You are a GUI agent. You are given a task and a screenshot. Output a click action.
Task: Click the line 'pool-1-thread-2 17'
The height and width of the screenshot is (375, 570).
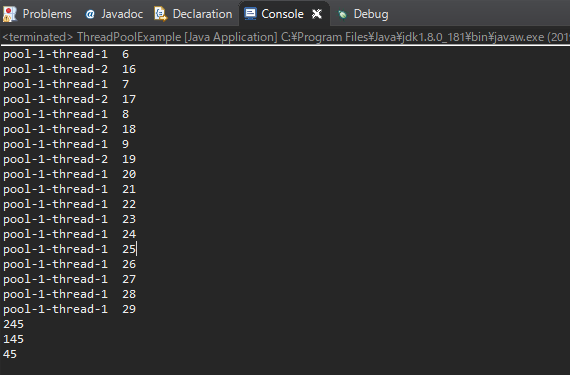point(69,99)
